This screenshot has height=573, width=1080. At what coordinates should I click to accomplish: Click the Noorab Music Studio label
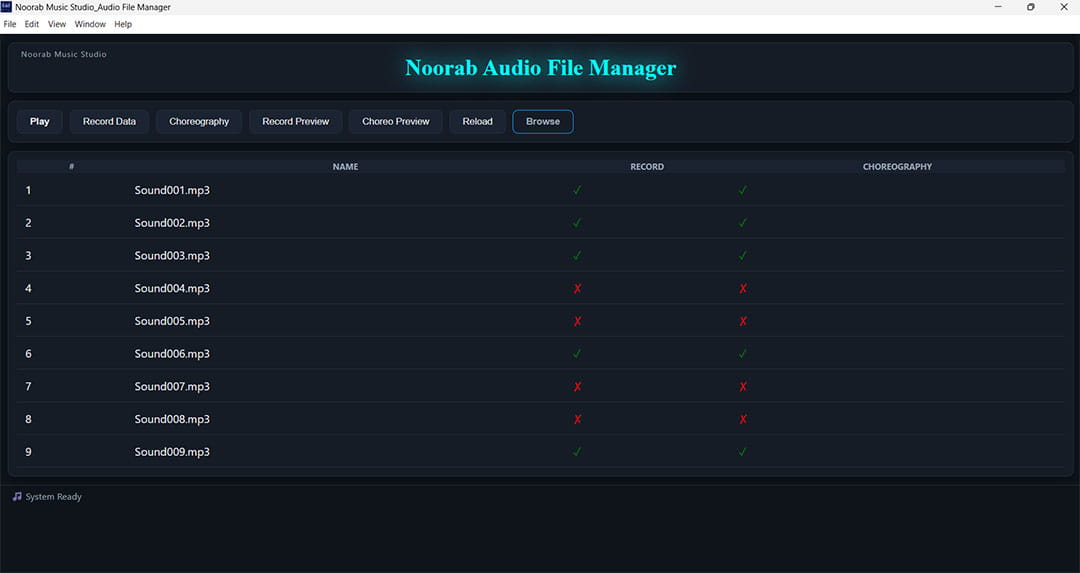click(63, 54)
